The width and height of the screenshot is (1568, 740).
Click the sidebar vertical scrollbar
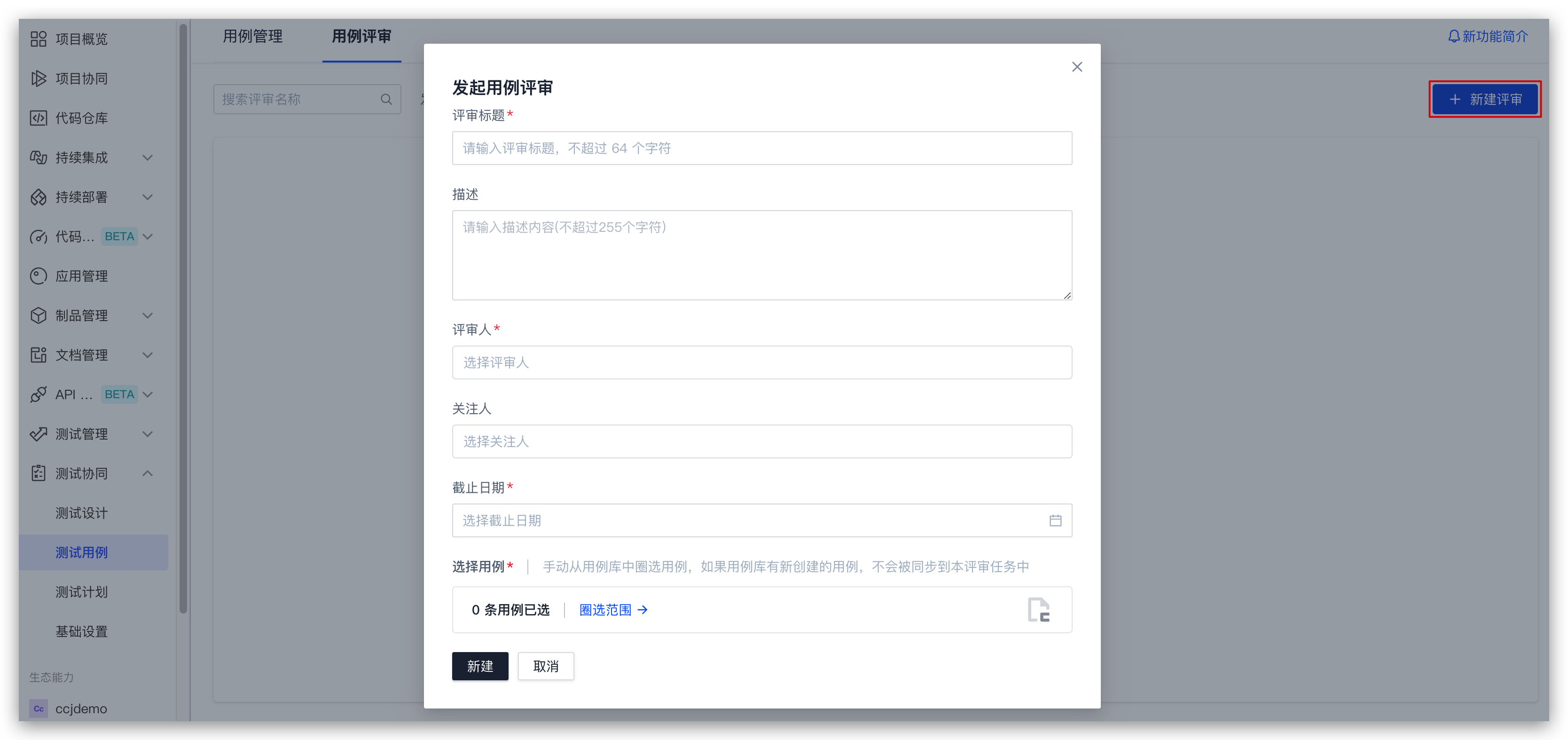pos(183,318)
